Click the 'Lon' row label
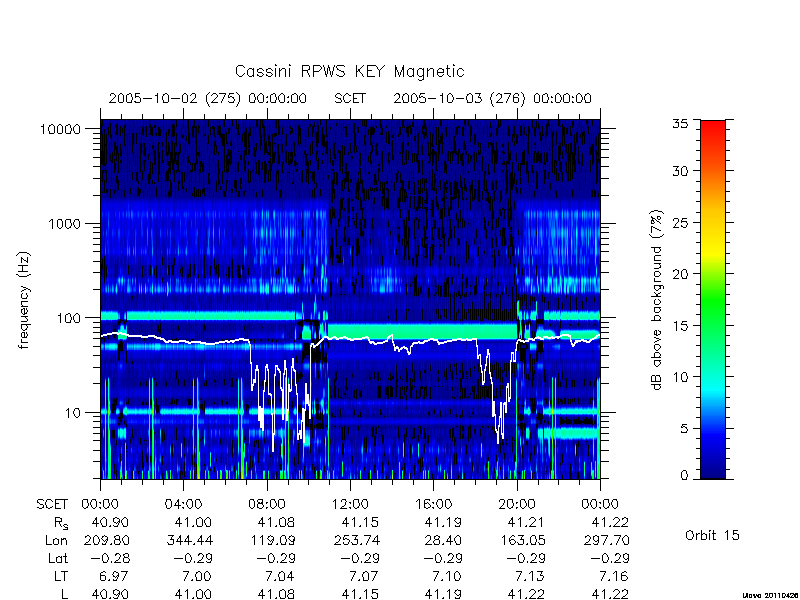 pos(56,540)
